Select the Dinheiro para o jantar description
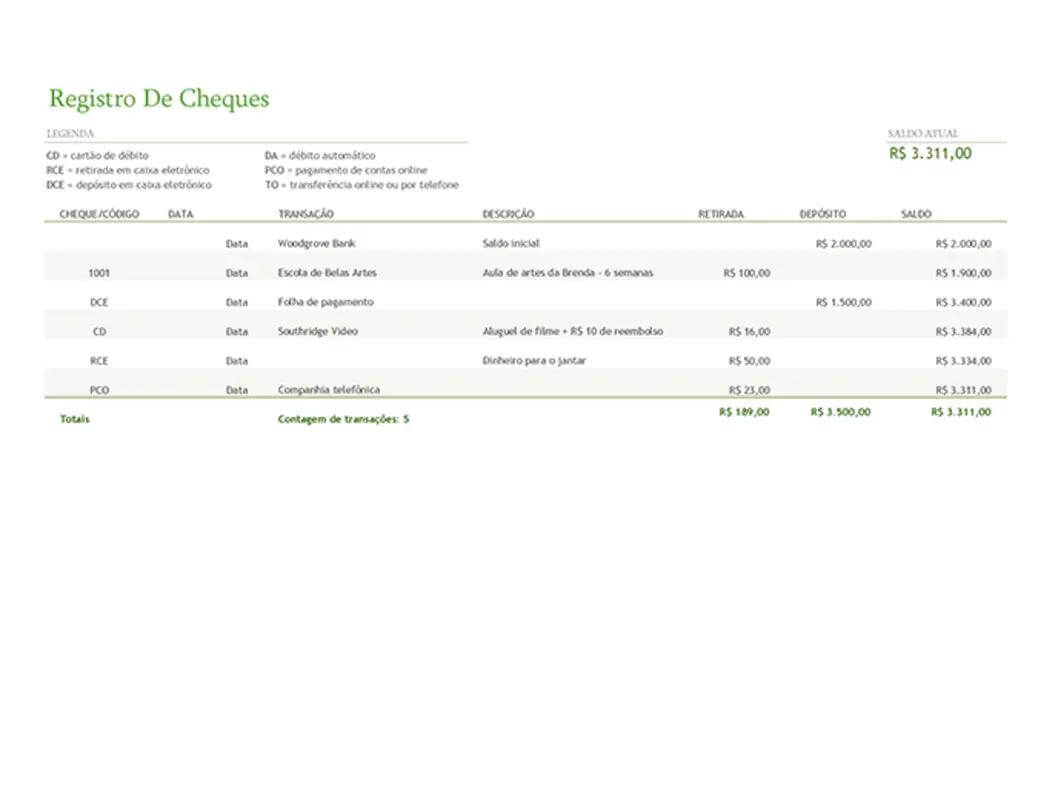 point(535,360)
